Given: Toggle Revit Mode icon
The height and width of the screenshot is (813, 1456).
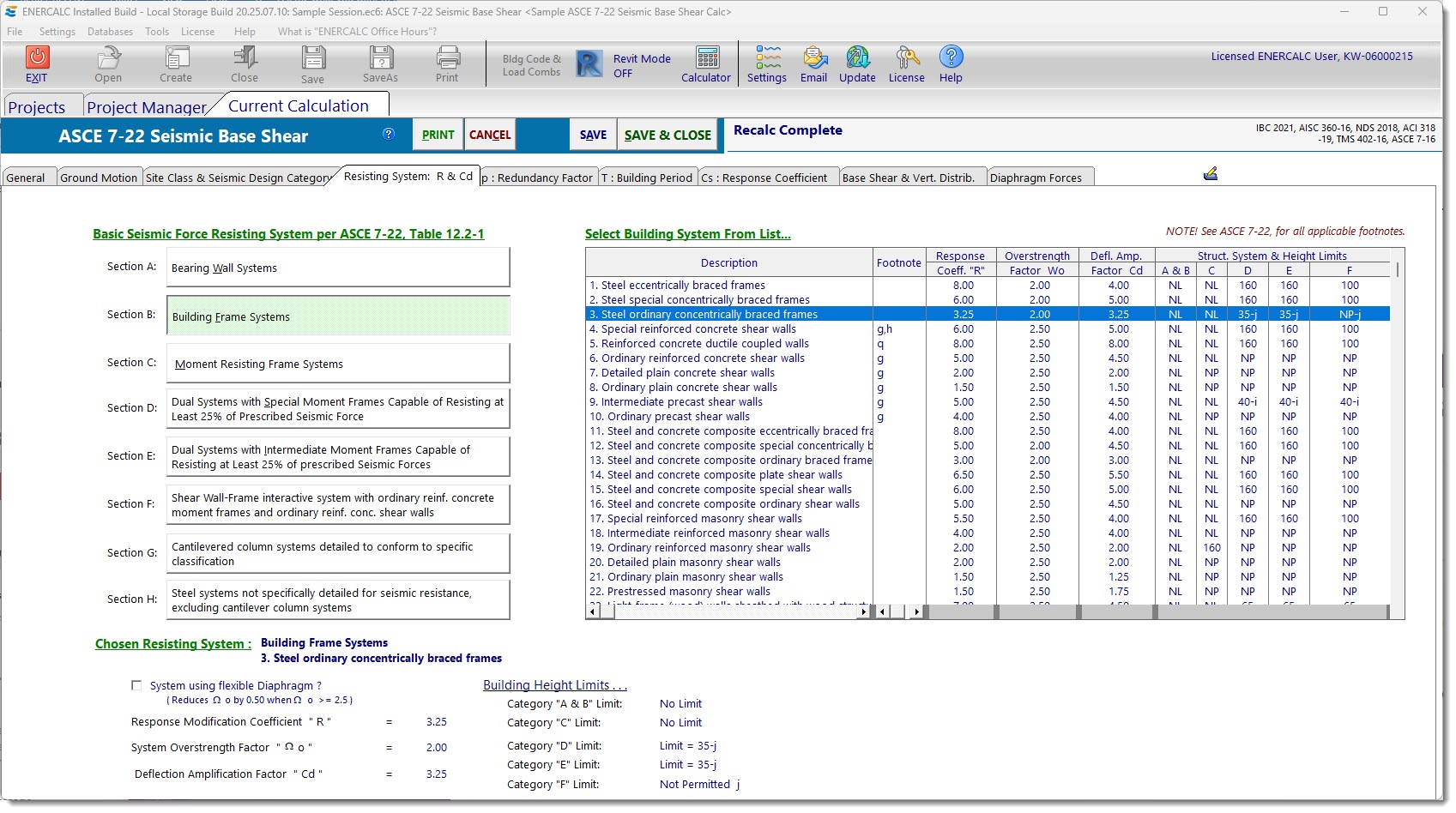Looking at the screenshot, I should pyautogui.click(x=589, y=64).
